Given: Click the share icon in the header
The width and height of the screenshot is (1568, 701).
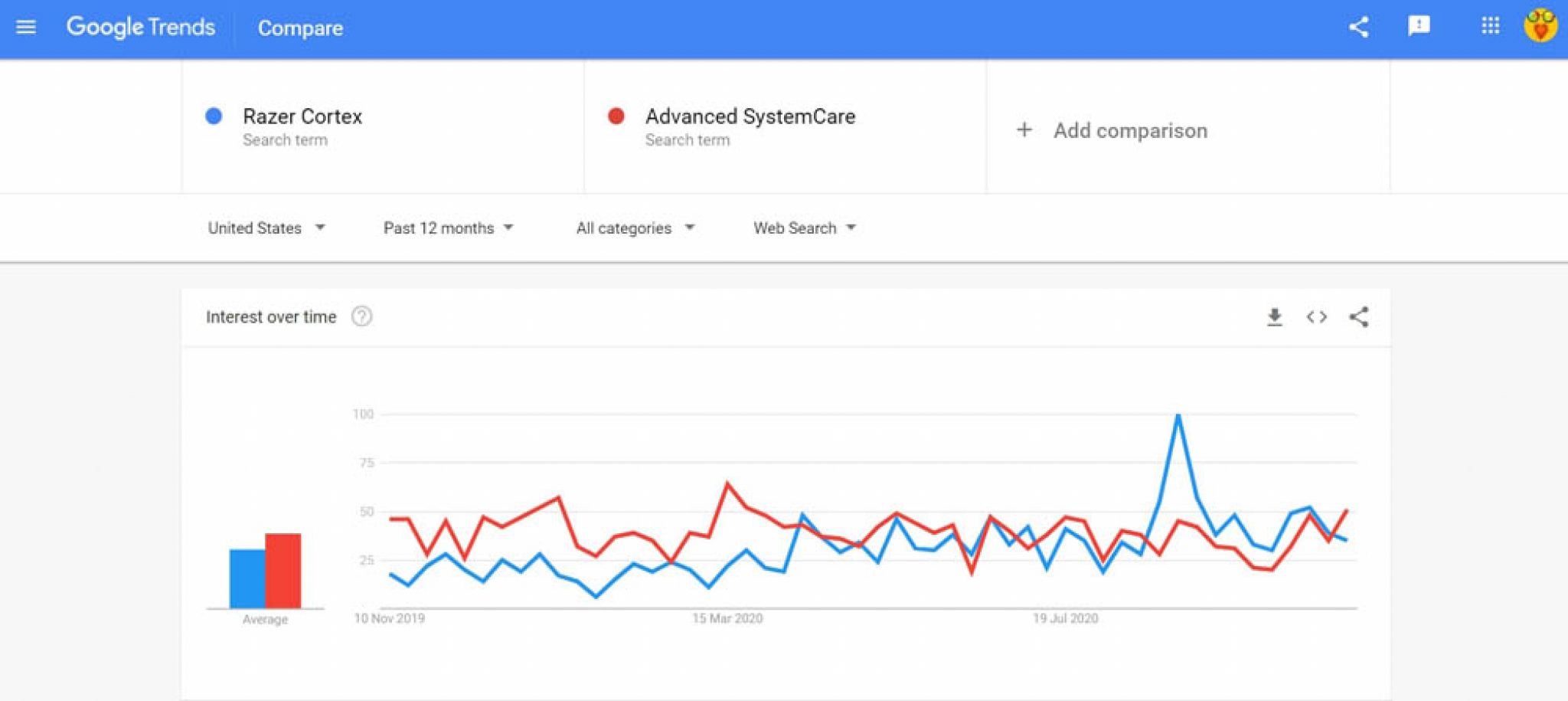Looking at the screenshot, I should [x=1358, y=27].
